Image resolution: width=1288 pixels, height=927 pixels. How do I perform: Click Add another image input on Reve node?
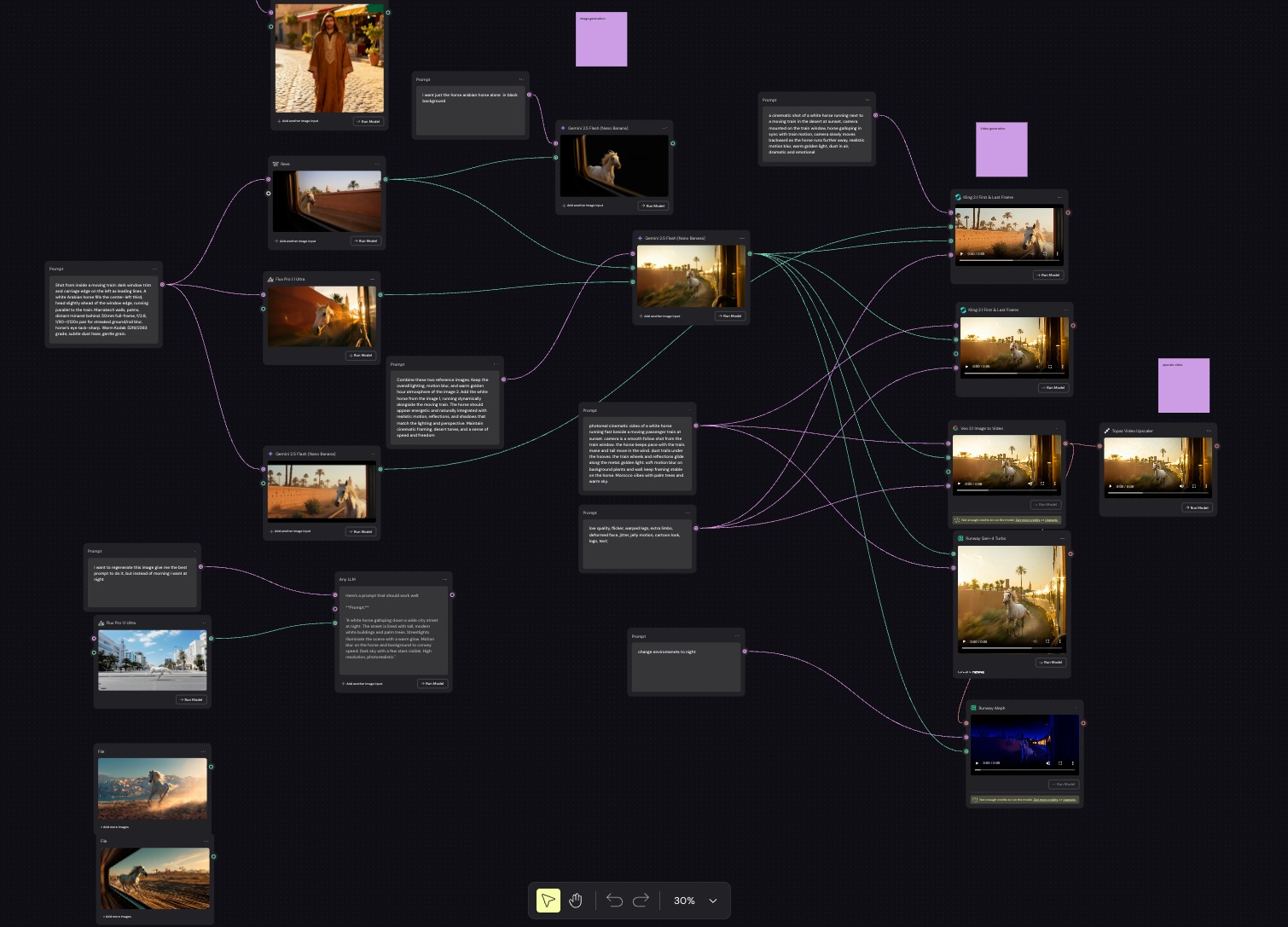296,241
